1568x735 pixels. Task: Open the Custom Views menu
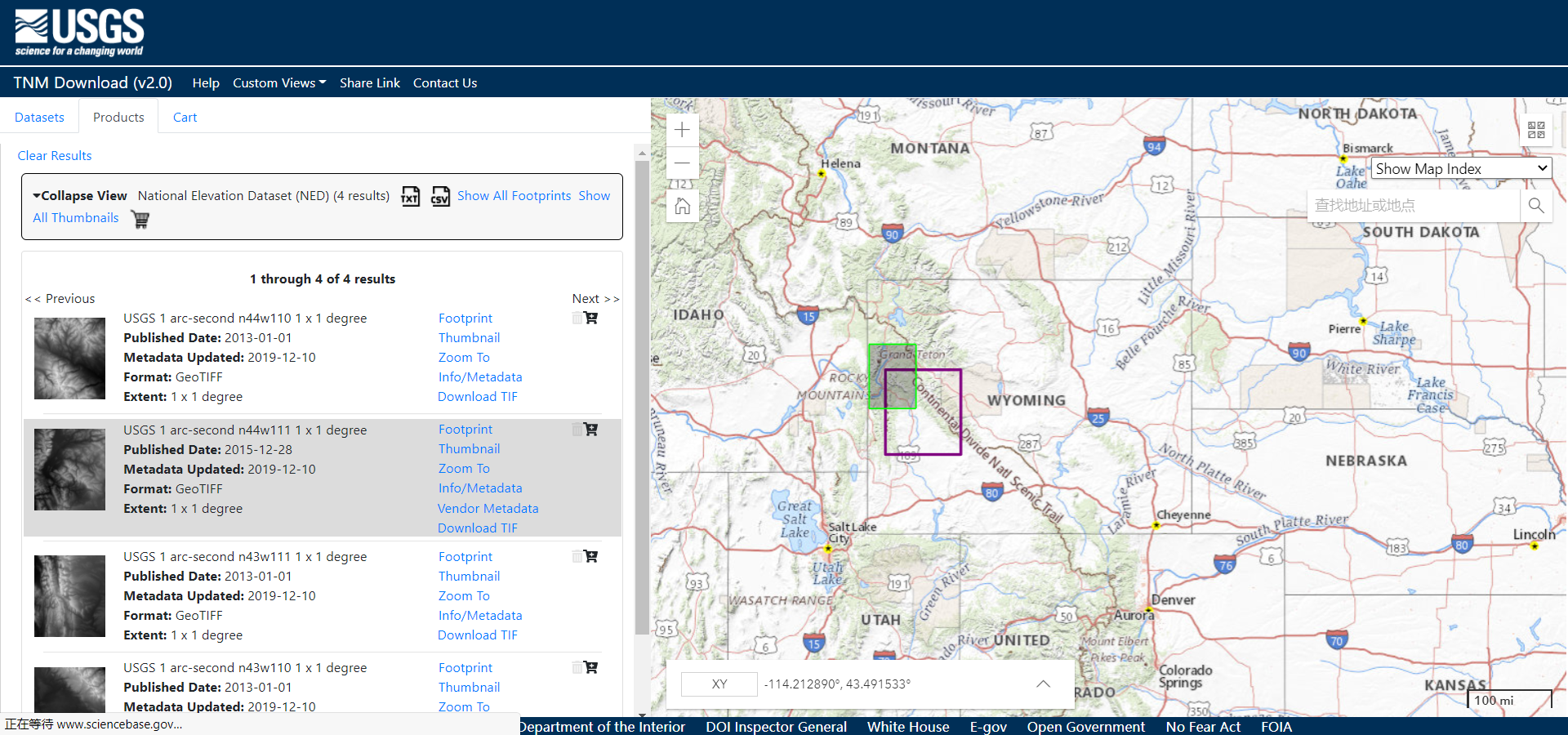279,82
